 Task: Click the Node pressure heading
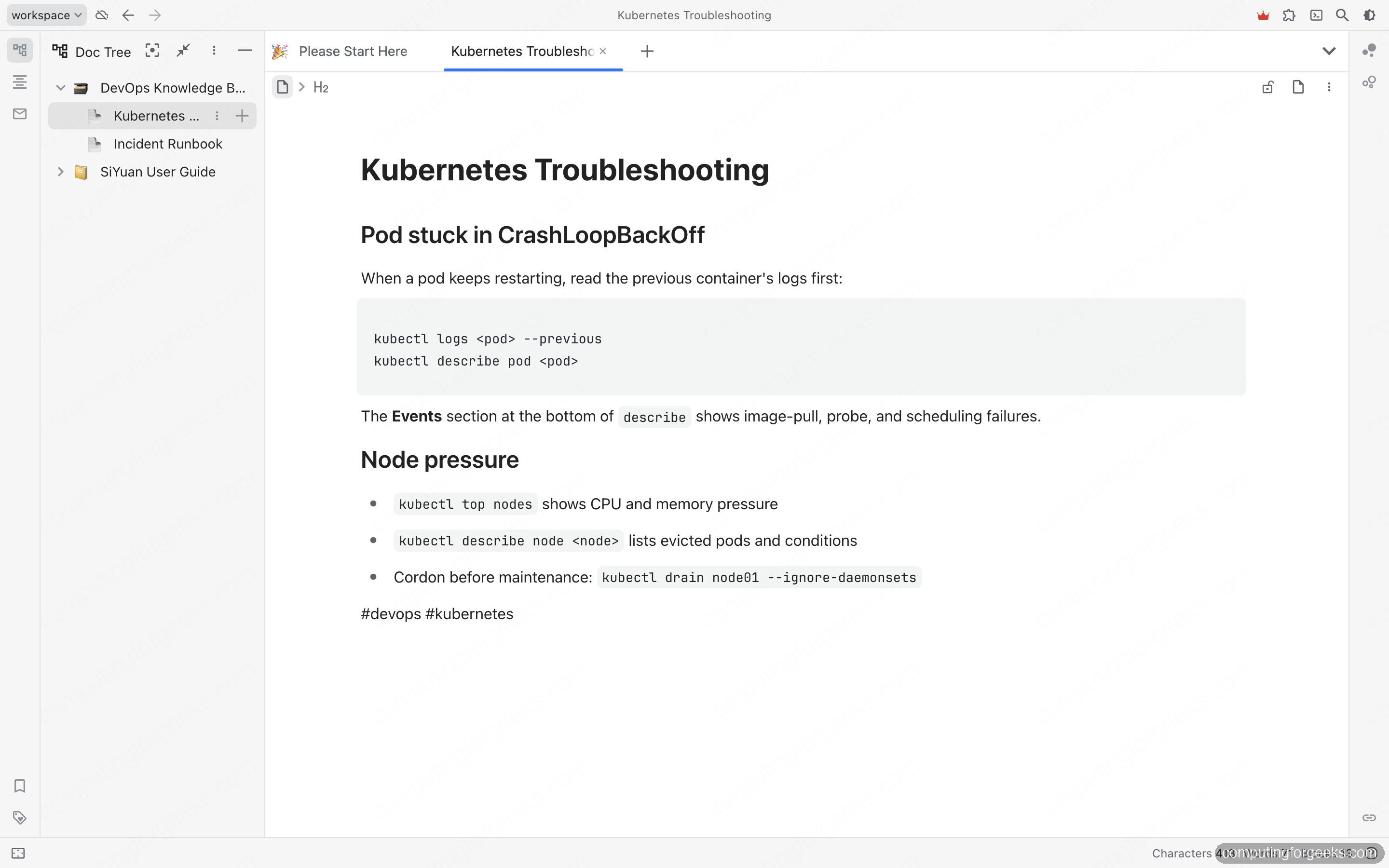tap(440, 460)
